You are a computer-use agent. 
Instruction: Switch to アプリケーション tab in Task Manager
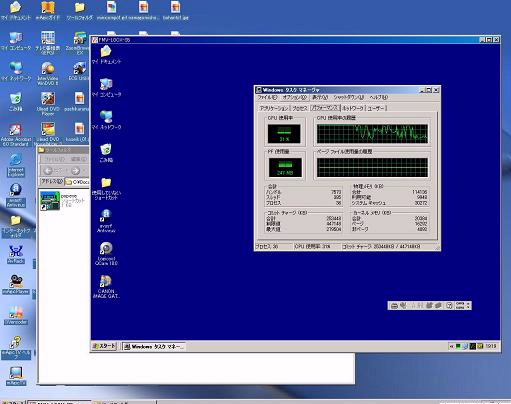tap(273, 108)
